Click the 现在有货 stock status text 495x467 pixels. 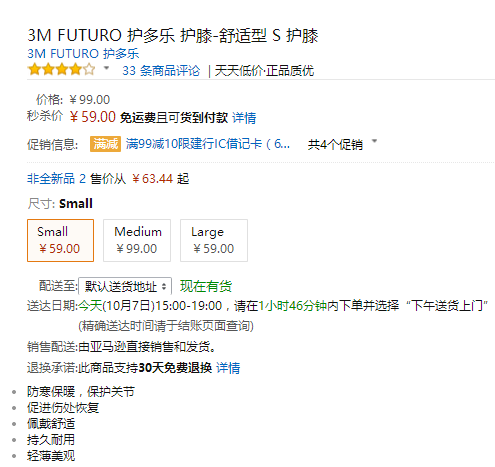click(206, 286)
